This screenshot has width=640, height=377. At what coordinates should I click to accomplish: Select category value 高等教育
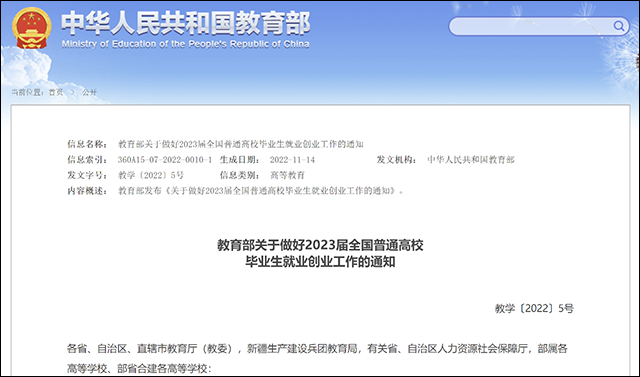pos(287,175)
